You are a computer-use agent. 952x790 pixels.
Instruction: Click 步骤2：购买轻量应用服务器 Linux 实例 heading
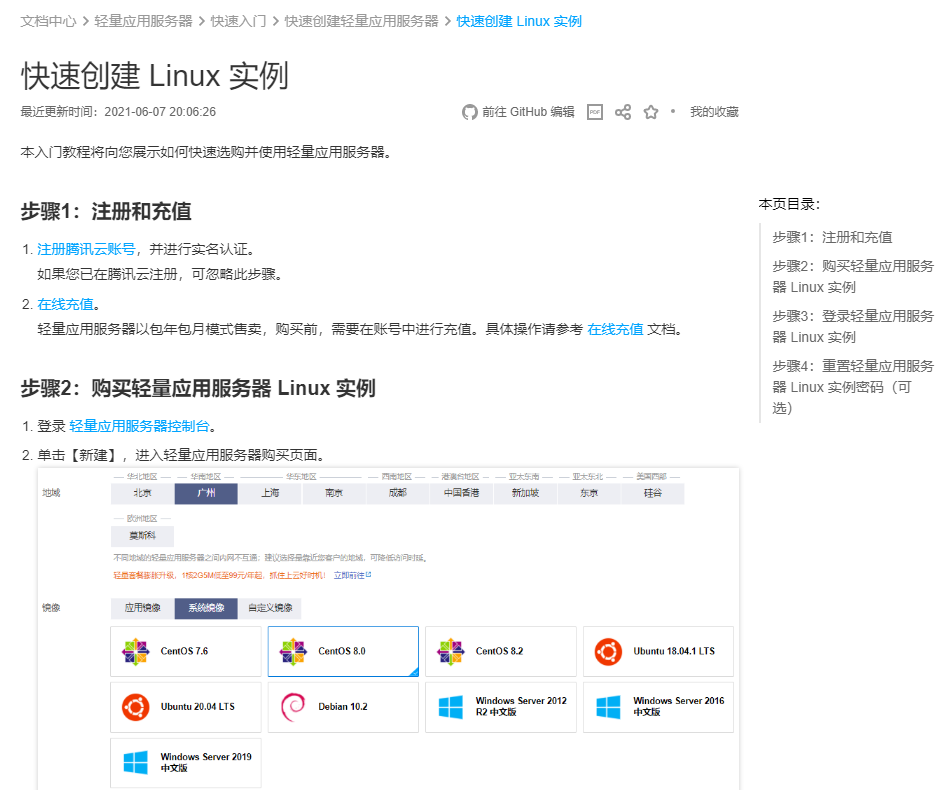tap(198, 389)
